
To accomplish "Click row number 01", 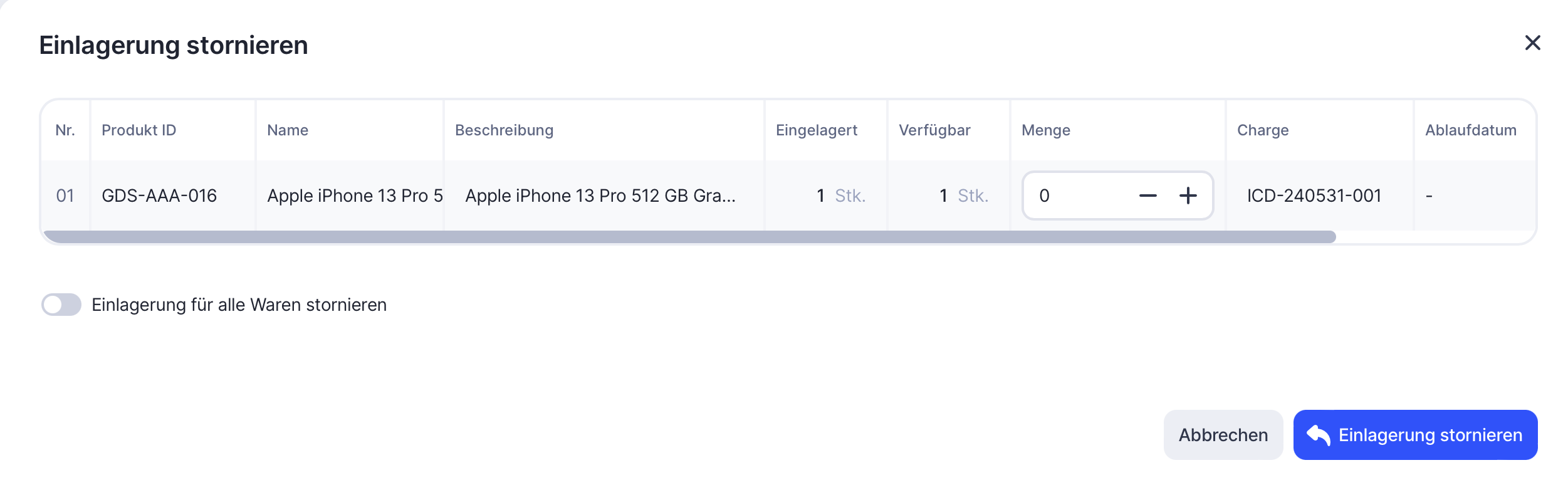I will (65, 196).
